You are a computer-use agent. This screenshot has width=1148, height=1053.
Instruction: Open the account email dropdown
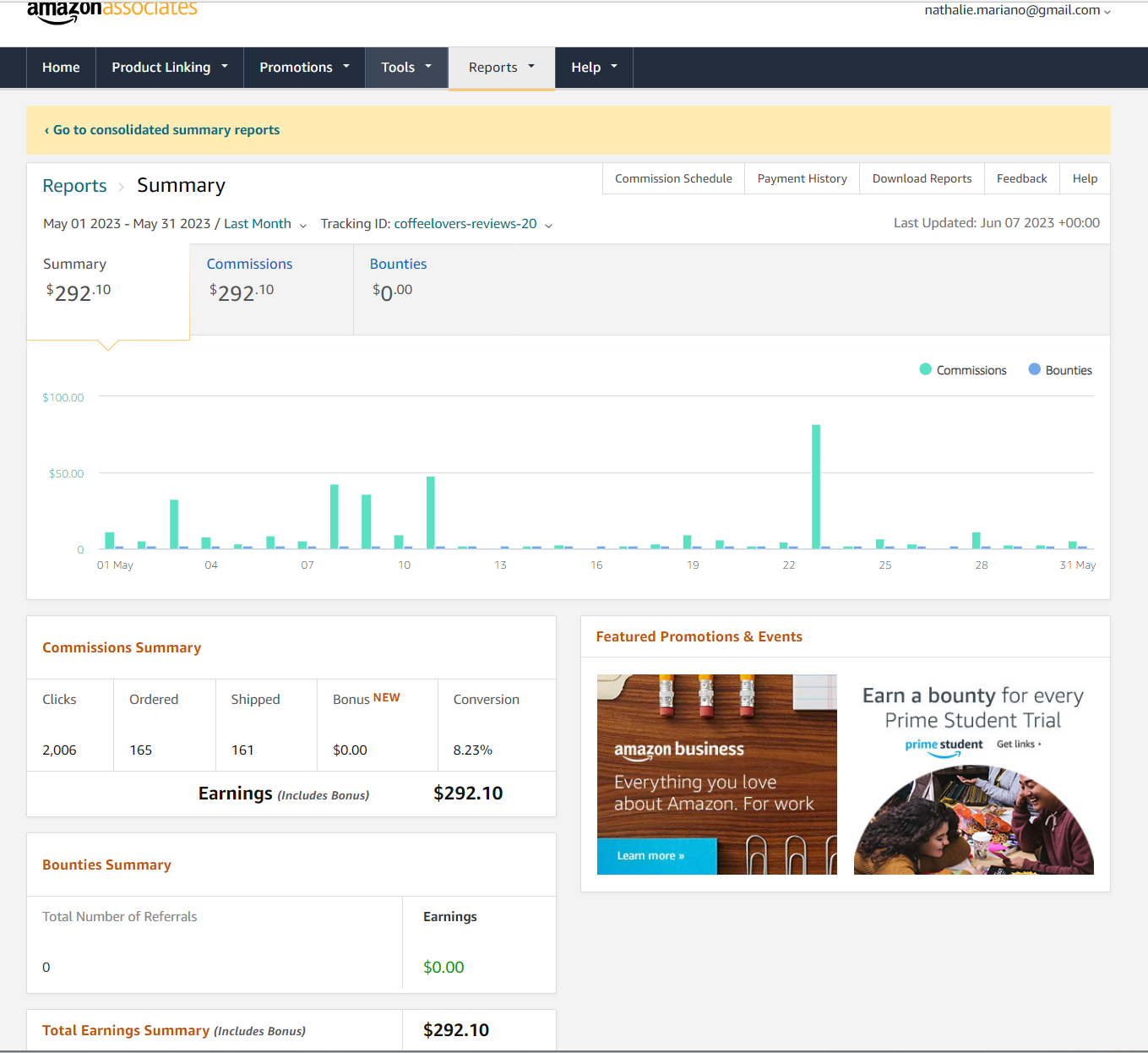[x=1017, y=10]
